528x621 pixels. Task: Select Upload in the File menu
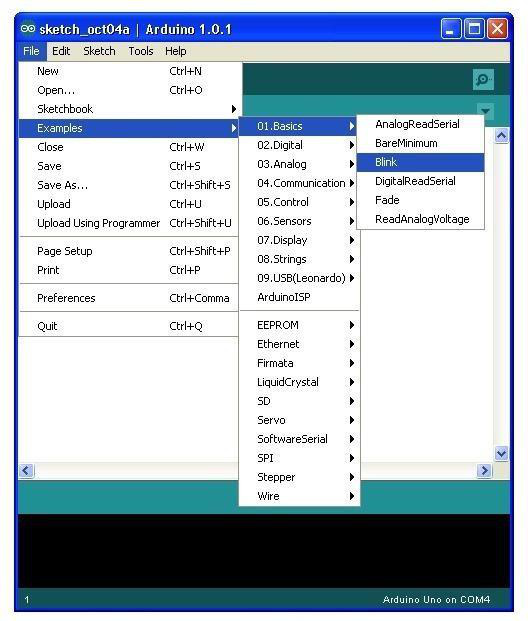[129, 204]
